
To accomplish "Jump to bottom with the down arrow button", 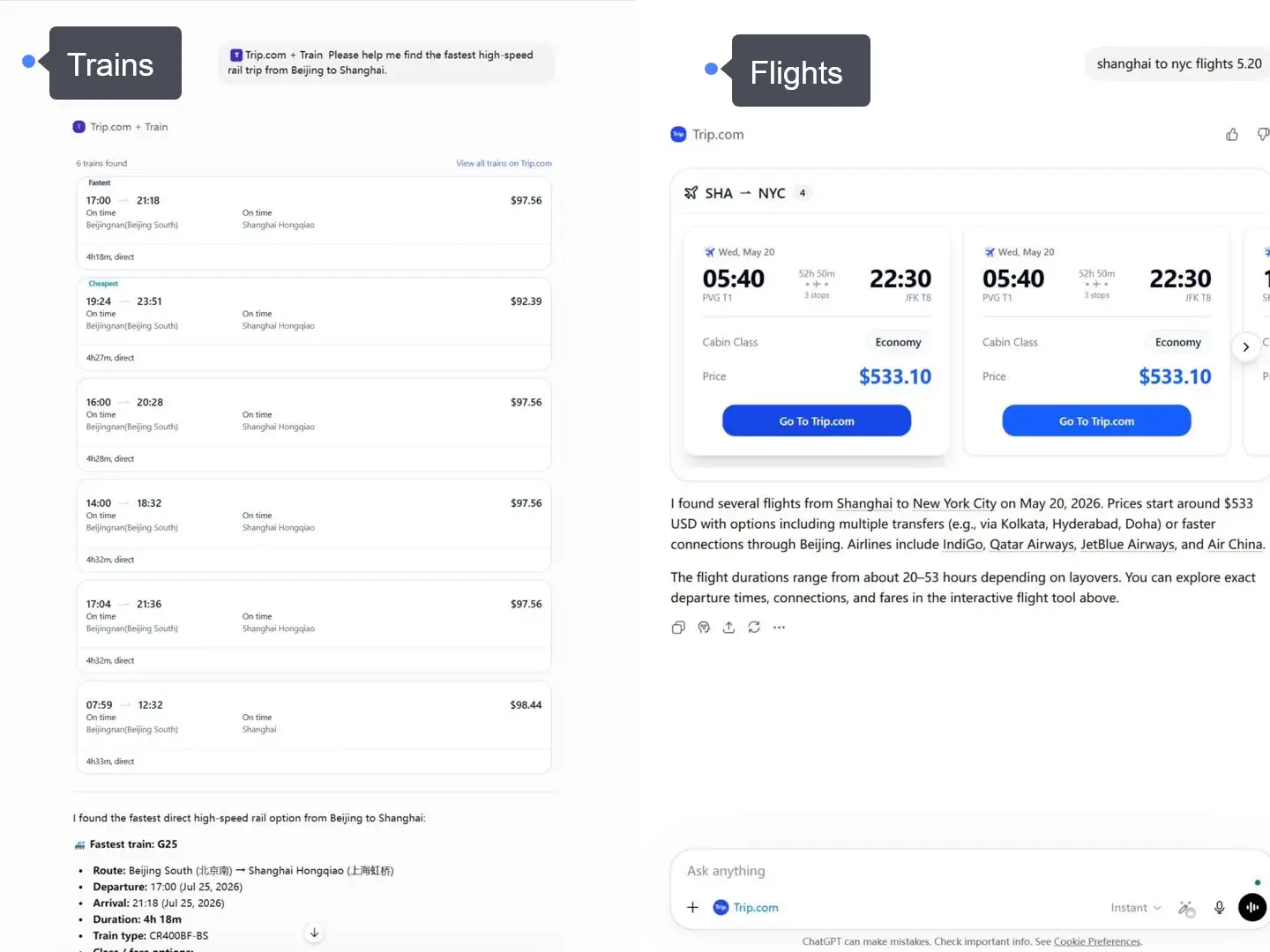I will (x=314, y=933).
